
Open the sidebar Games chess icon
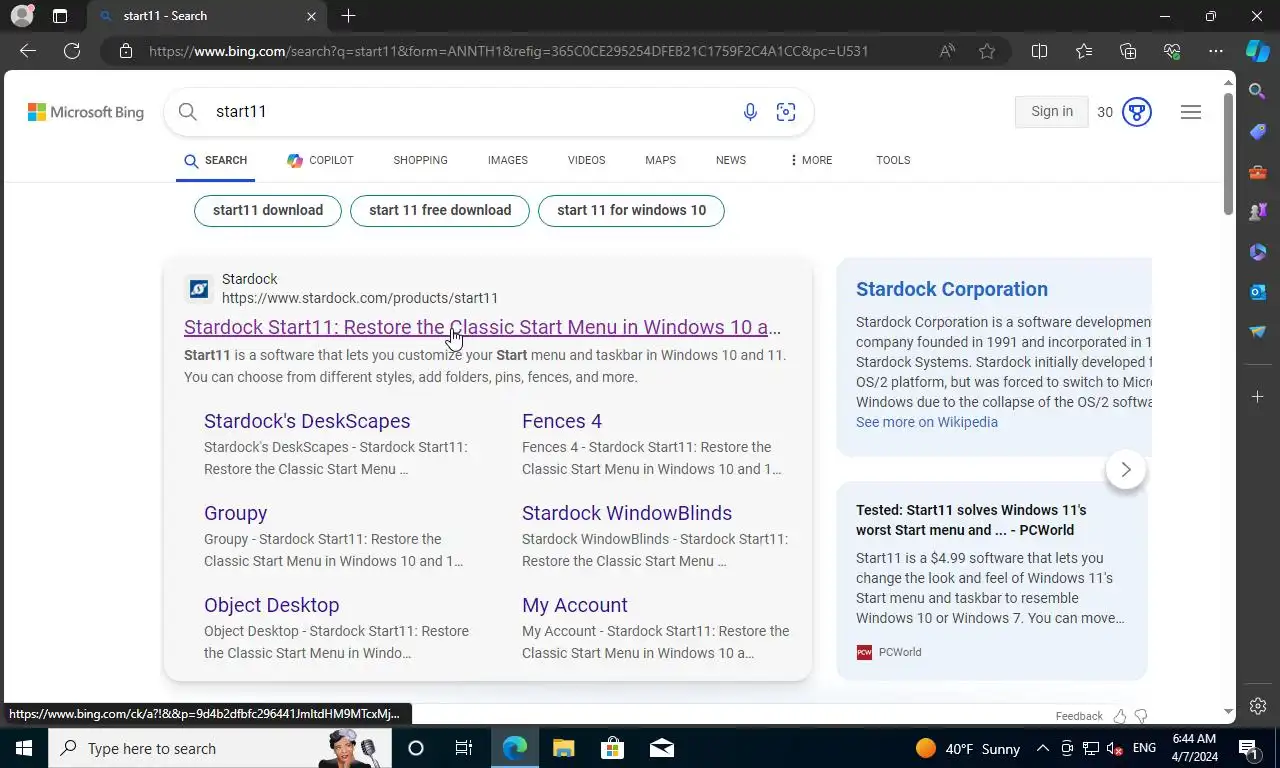tap(1258, 212)
